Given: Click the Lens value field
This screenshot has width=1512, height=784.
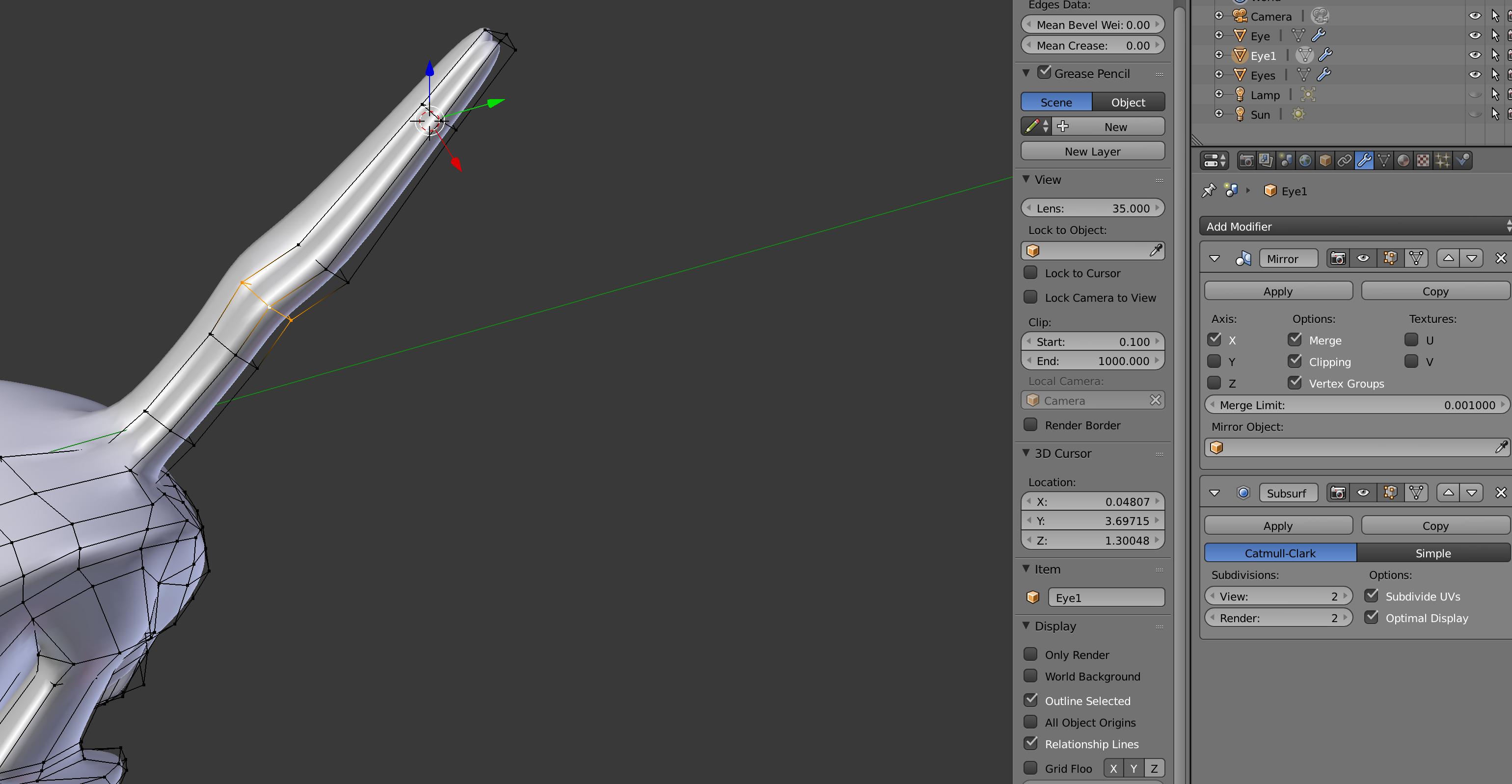Looking at the screenshot, I should tap(1093, 208).
